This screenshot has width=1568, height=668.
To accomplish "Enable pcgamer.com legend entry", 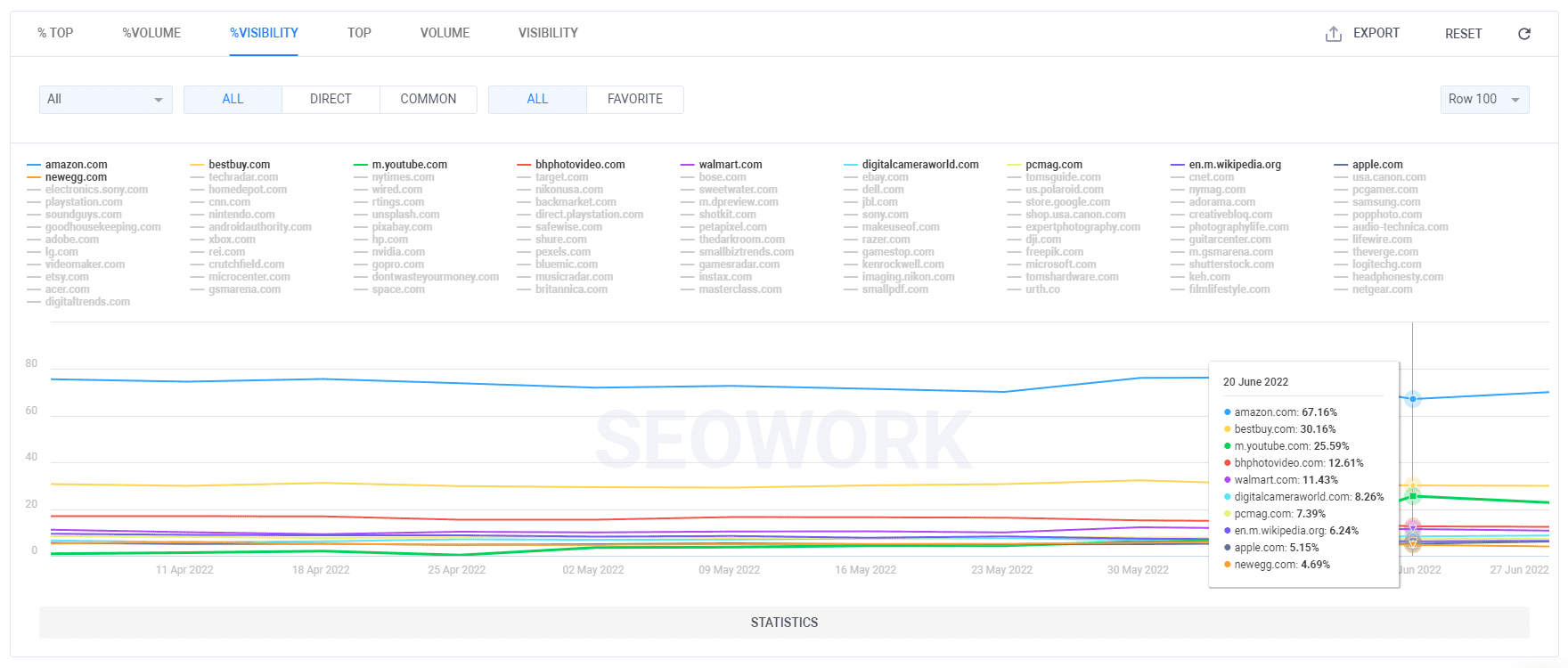I will (1376, 190).
